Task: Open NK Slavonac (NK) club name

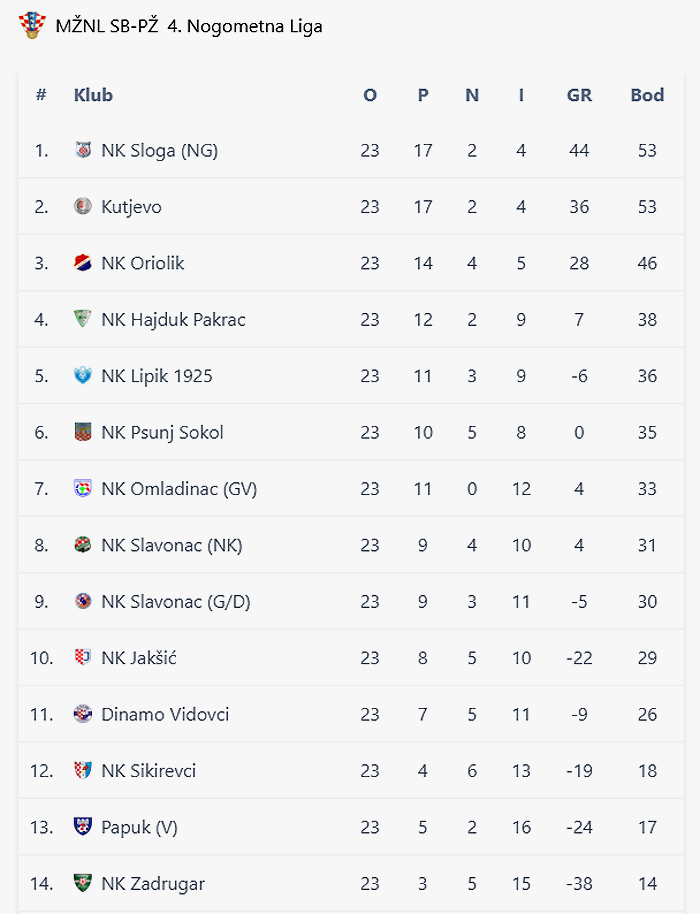Action: (171, 545)
